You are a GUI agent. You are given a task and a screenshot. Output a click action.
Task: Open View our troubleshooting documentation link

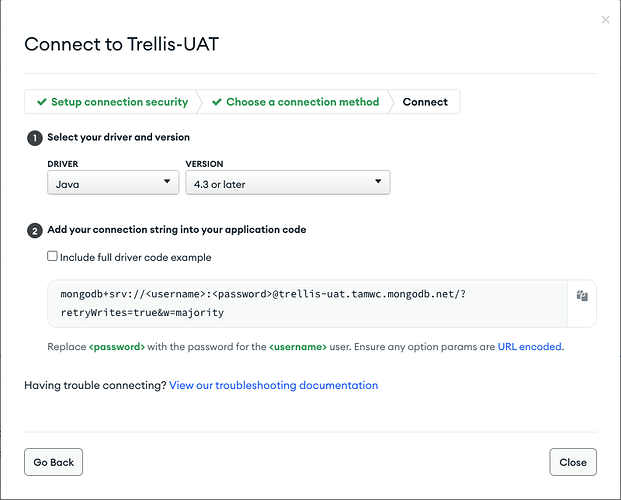tap(273, 385)
